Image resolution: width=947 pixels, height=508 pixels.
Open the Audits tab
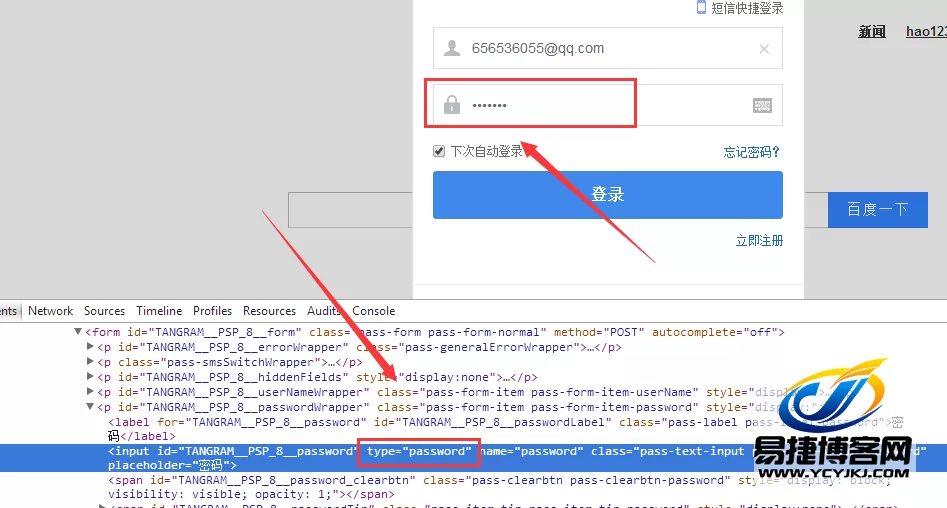324,310
